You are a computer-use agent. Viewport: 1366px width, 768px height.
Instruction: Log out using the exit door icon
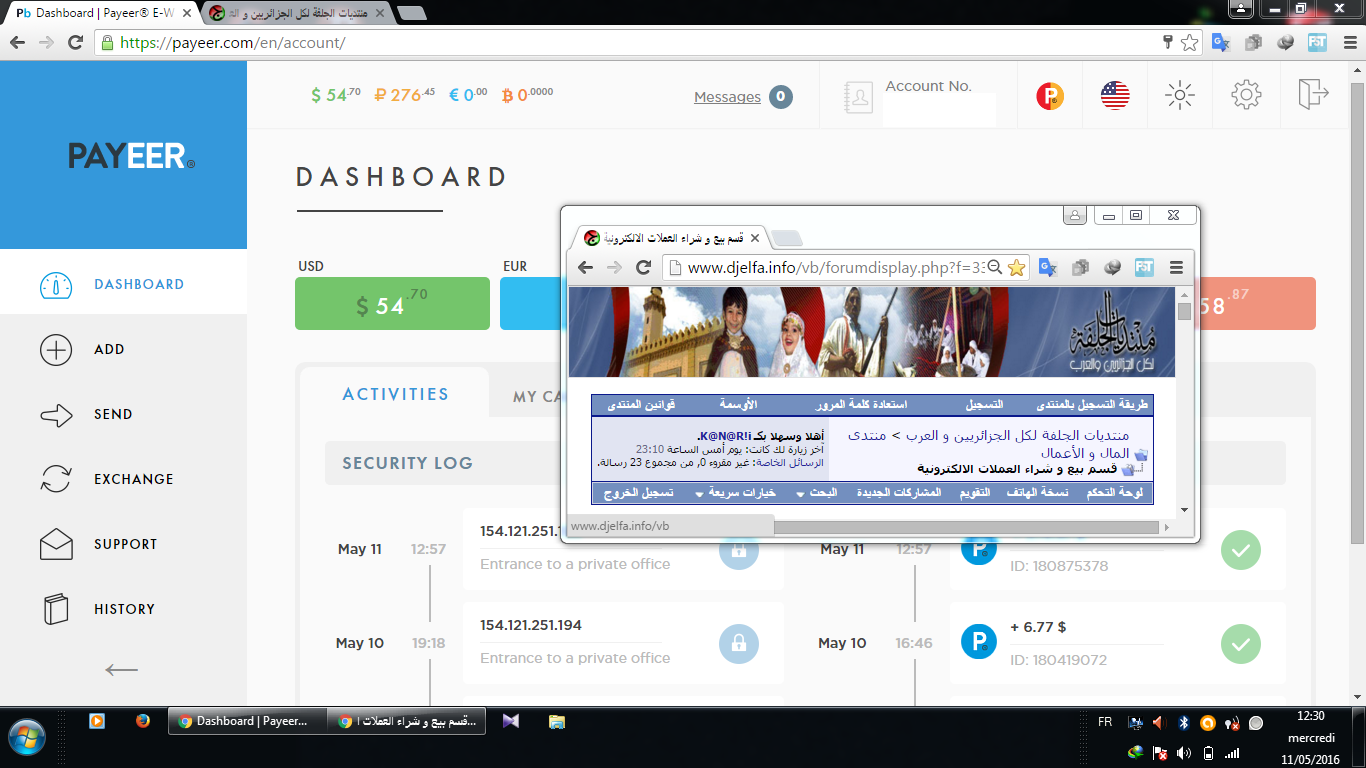pos(1313,94)
